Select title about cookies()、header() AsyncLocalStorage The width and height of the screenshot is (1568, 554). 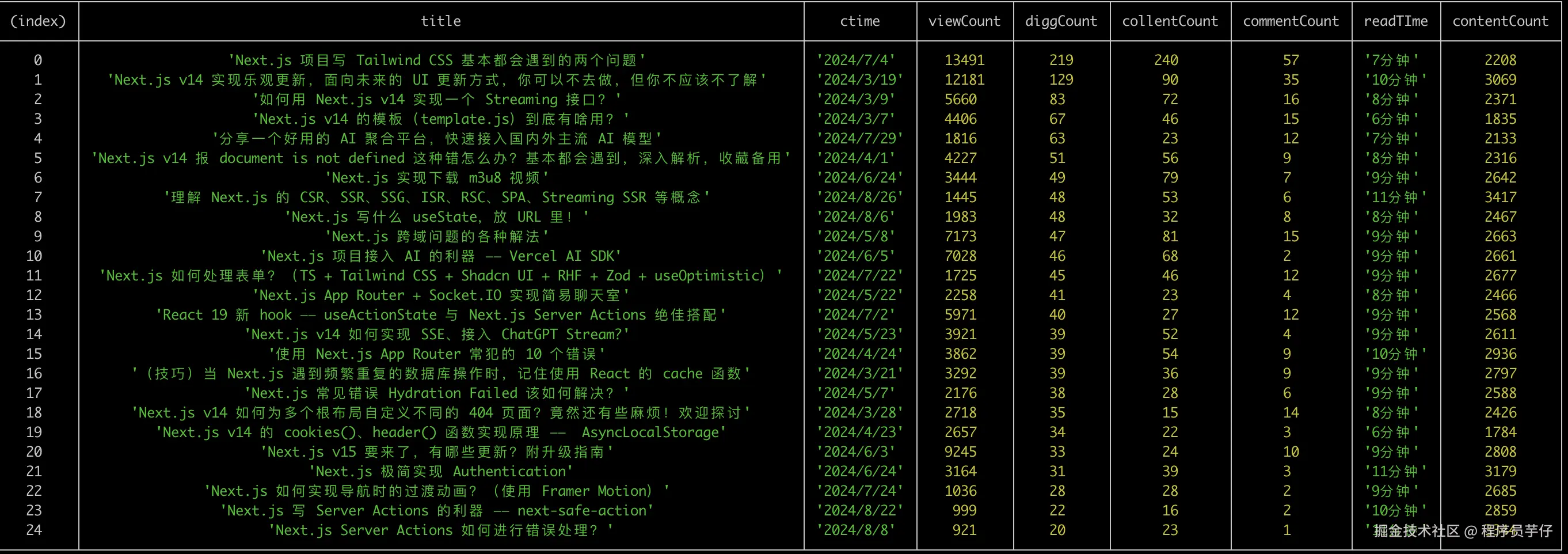tap(441, 432)
